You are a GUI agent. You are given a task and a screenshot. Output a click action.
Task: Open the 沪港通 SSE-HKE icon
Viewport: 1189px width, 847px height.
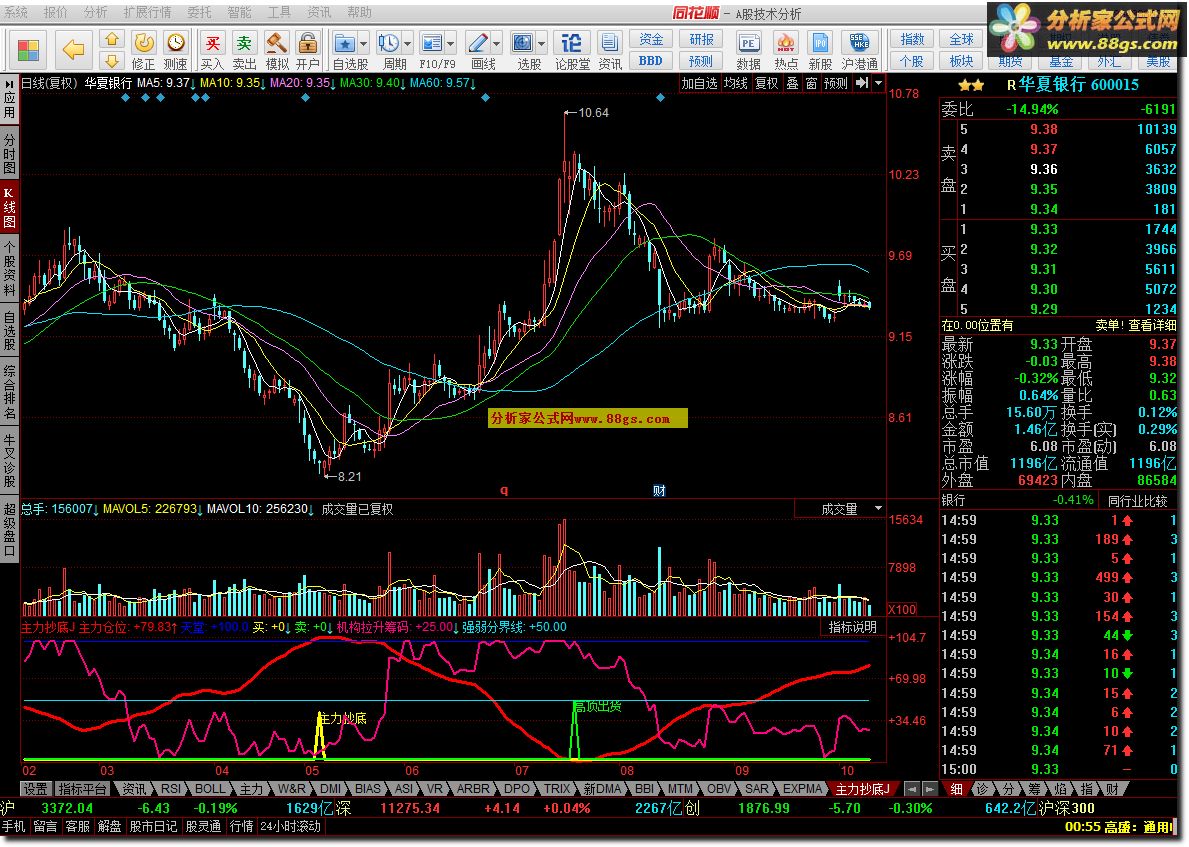coord(860,51)
